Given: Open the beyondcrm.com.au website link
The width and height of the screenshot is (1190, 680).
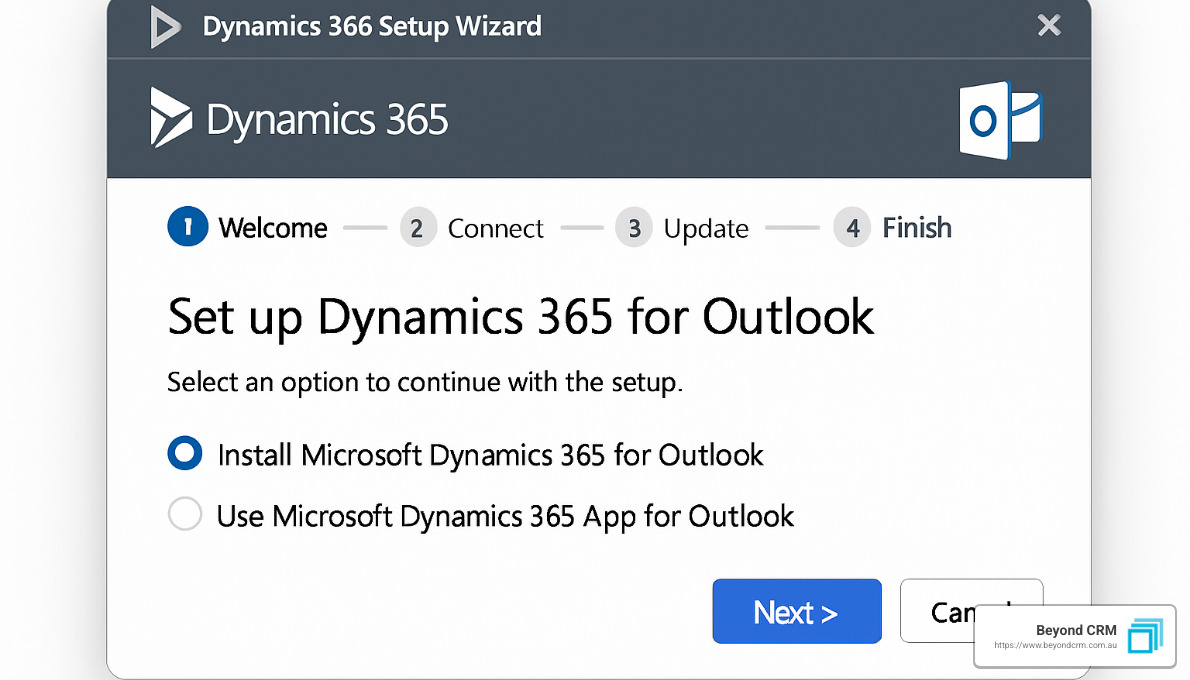Looking at the screenshot, I should coord(1054,646).
